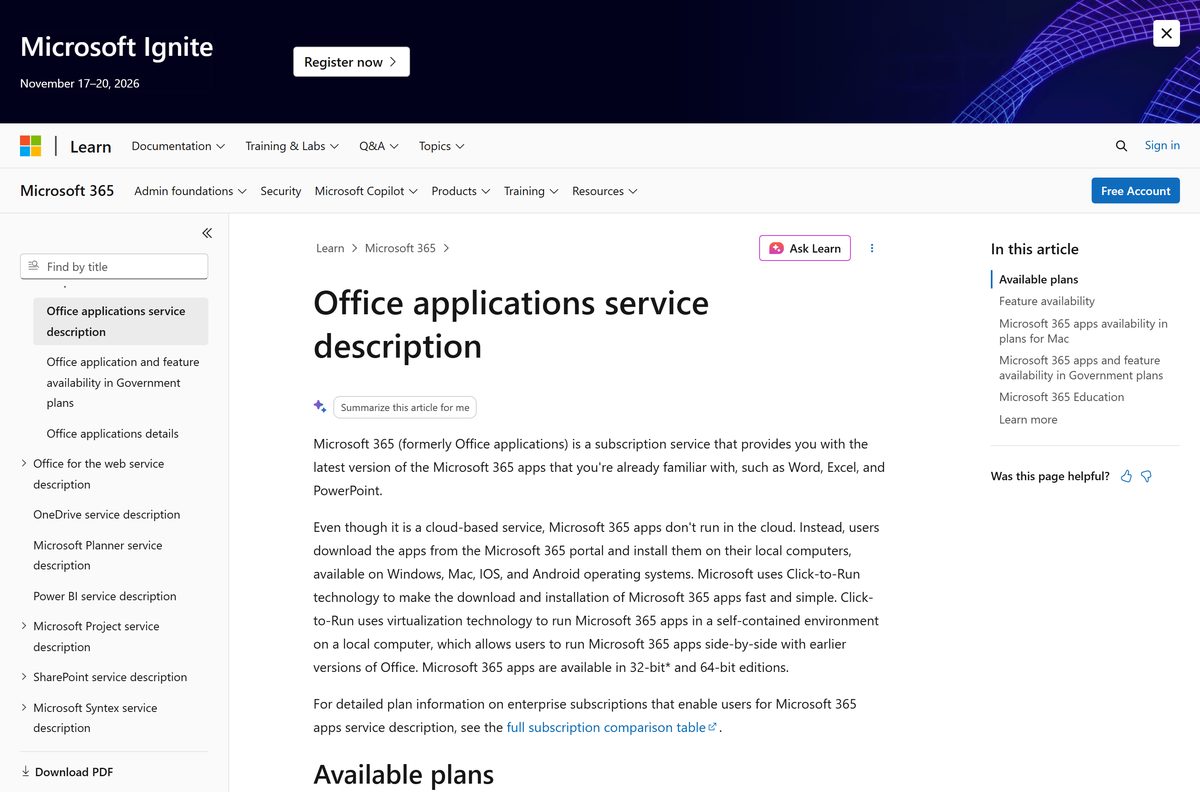1200x792 pixels.
Task: Focus the Find by title filter box
Action: [114, 266]
